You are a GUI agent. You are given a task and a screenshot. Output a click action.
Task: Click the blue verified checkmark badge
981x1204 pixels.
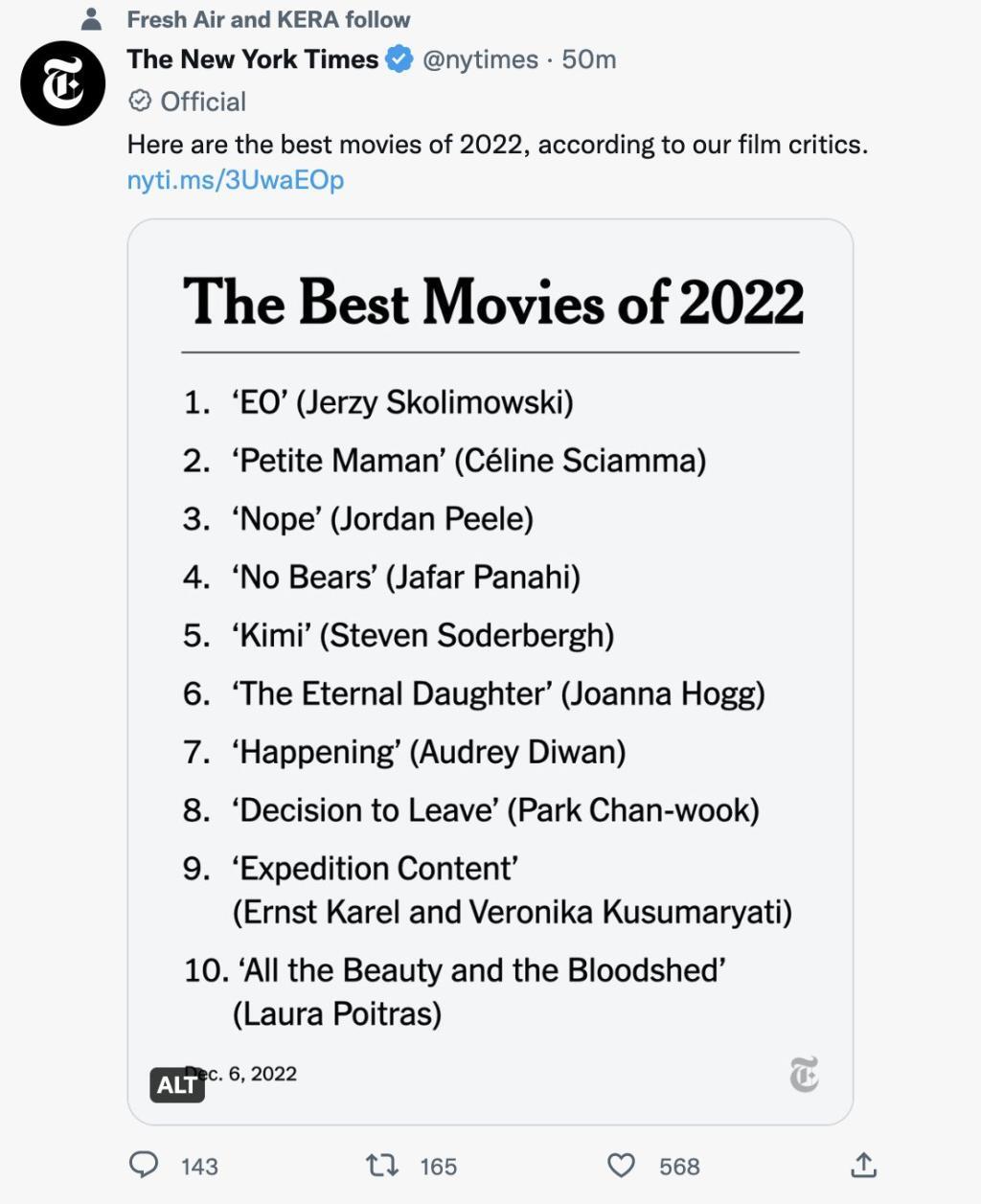point(399,59)
